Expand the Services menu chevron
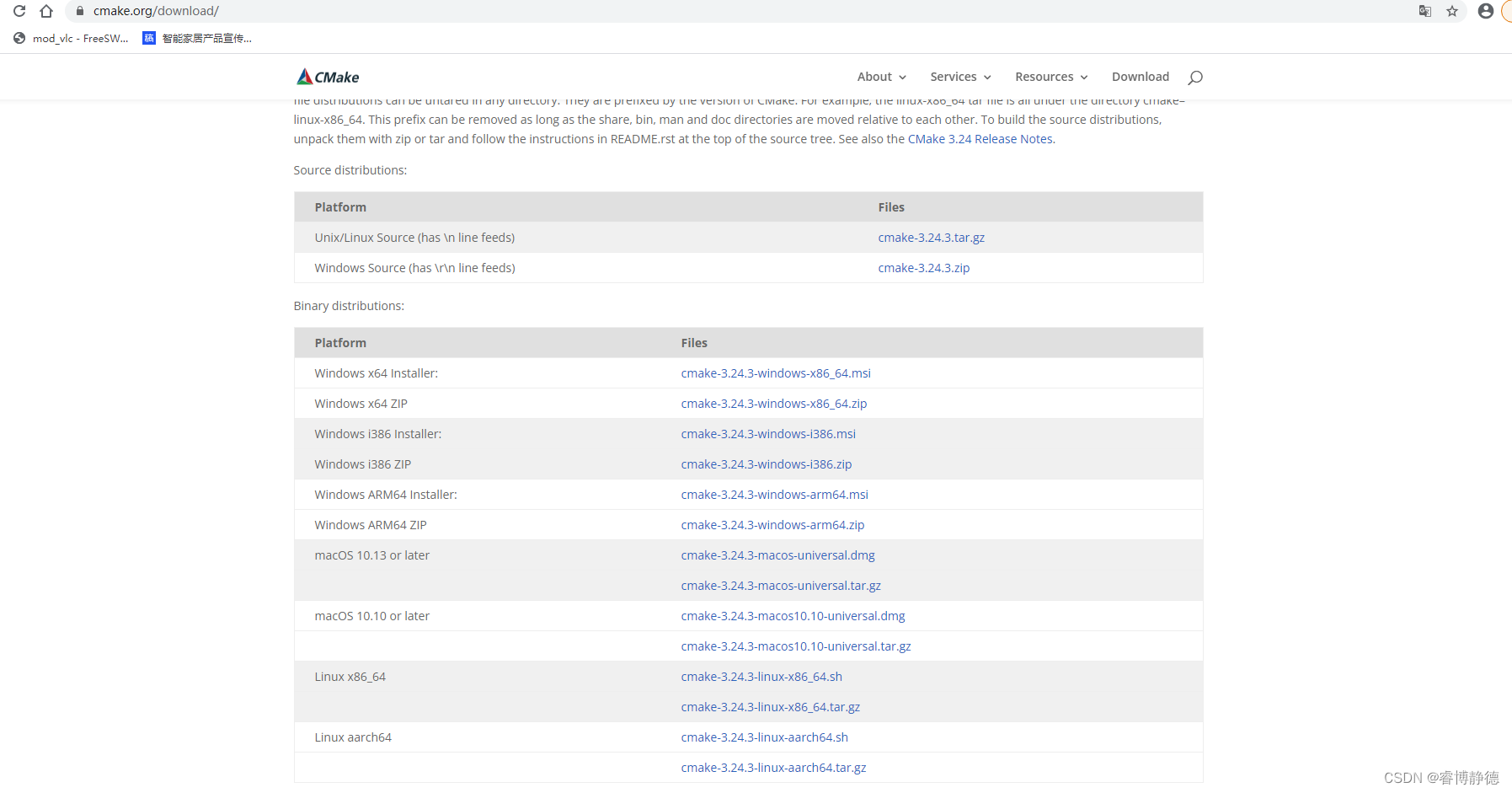Screen dimensions: 1512x793 click(x=987, y=78)
